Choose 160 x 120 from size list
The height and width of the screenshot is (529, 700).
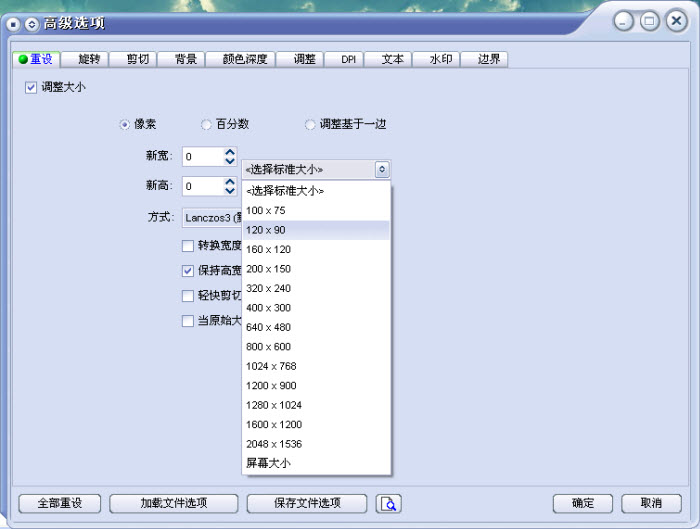pos(316,250)
